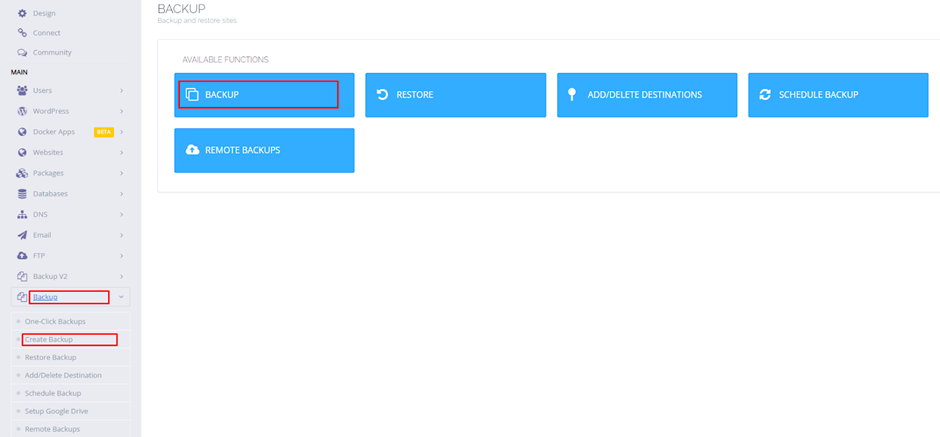Click the Email paper plane icon
Image resolution: width=940 pixels, height=437 pixels.
(22, 235)
